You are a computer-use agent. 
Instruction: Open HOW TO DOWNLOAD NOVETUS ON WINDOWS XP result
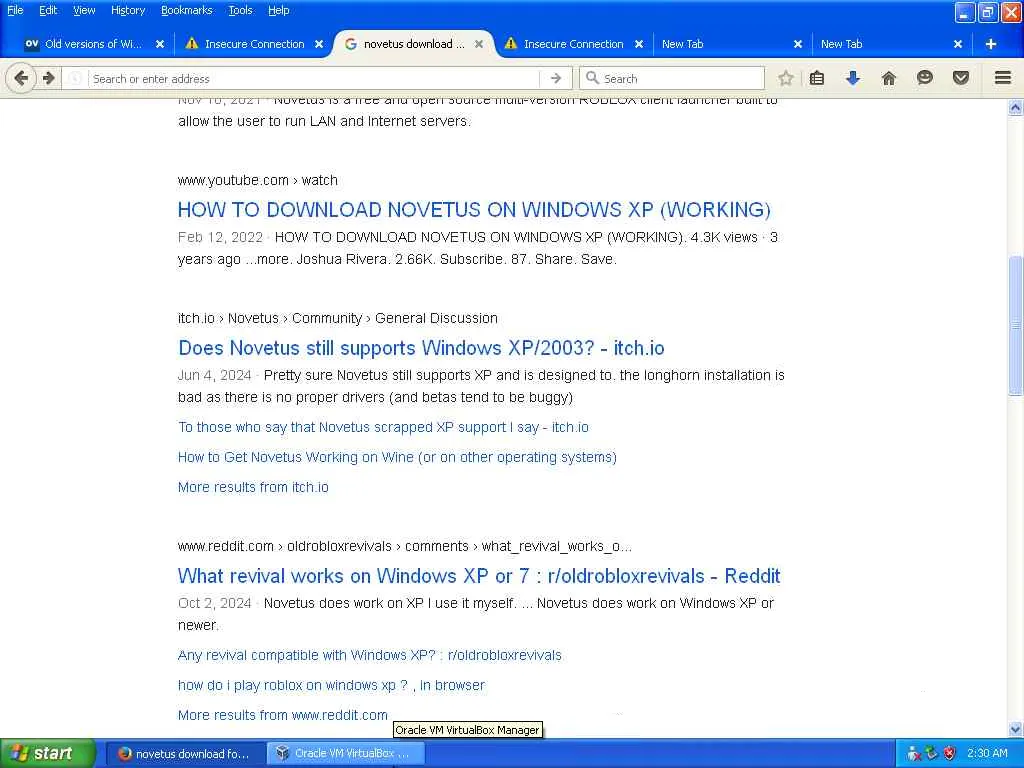coord(474,210)
